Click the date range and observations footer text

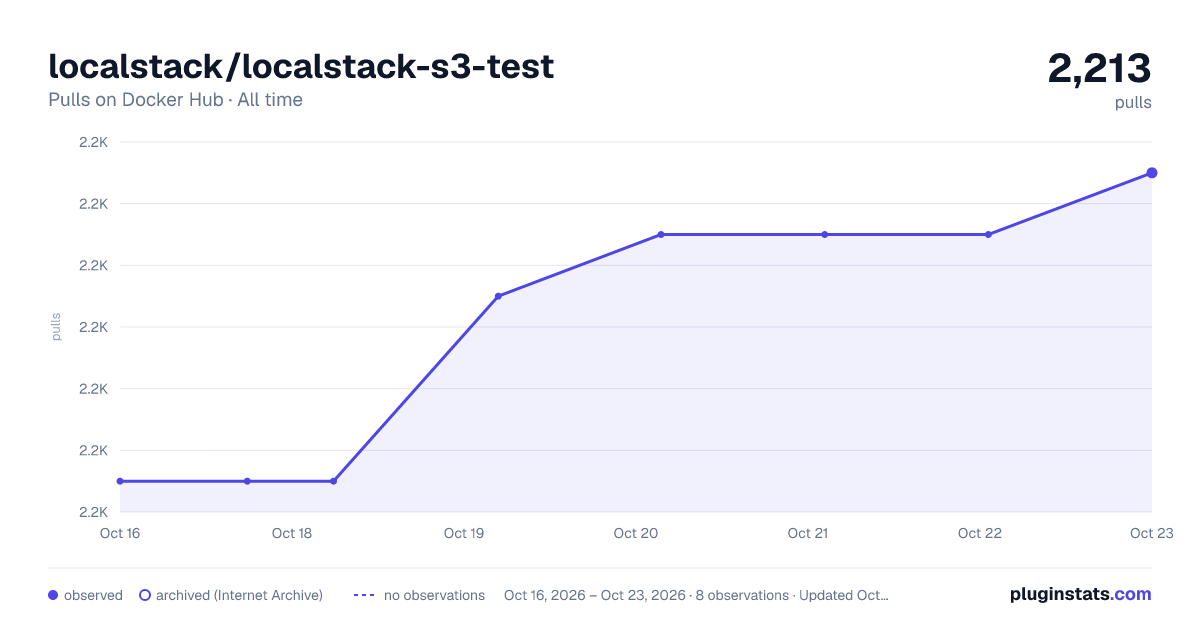click(696, 595)
